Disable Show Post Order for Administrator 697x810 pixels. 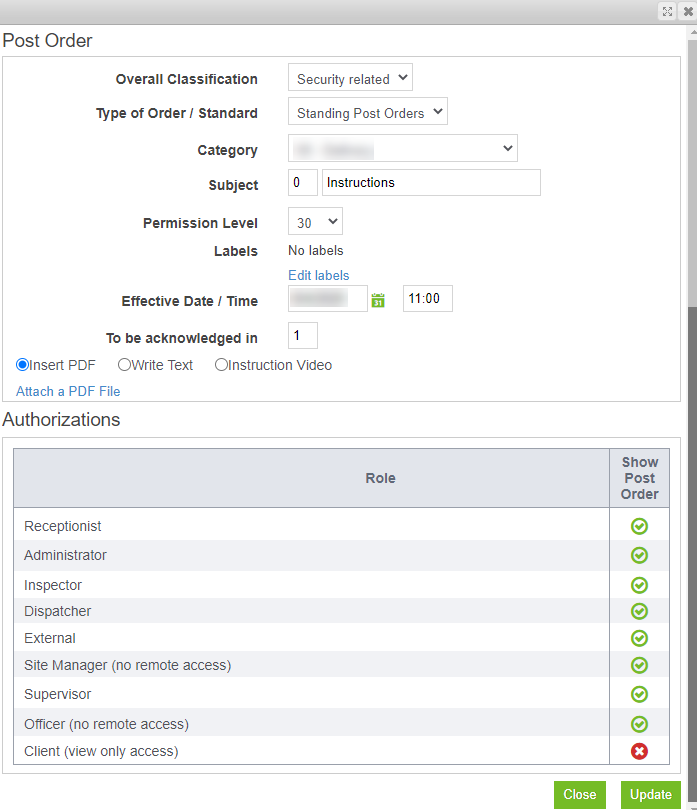pyautogui.click(x=639, y=555)
